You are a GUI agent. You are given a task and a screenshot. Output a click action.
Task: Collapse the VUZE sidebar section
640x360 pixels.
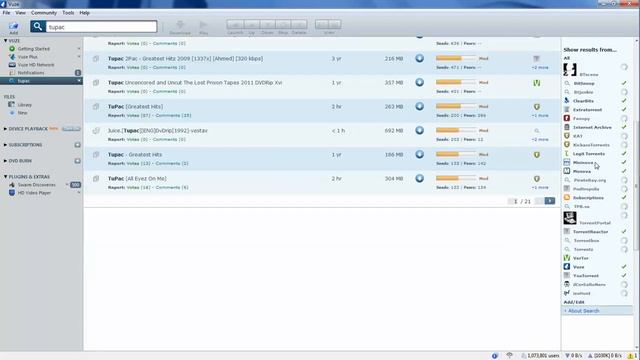point(5,40)
